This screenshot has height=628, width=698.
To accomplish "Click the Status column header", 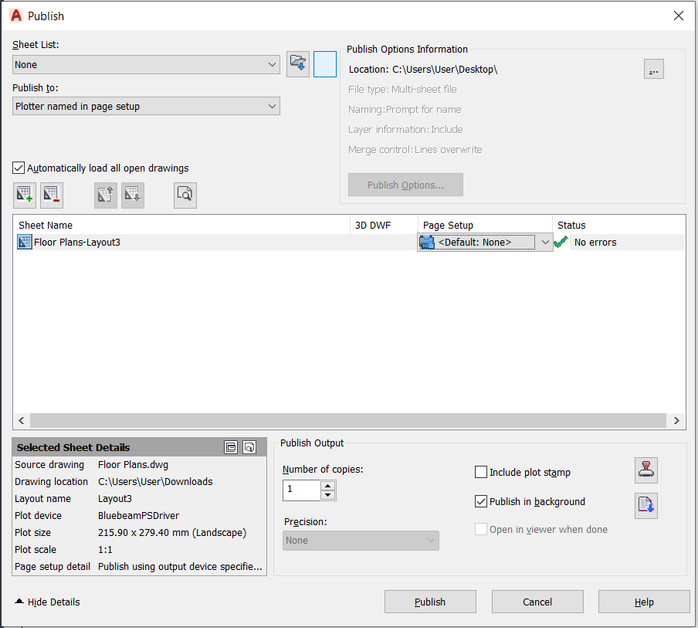I will coord(619,225).
